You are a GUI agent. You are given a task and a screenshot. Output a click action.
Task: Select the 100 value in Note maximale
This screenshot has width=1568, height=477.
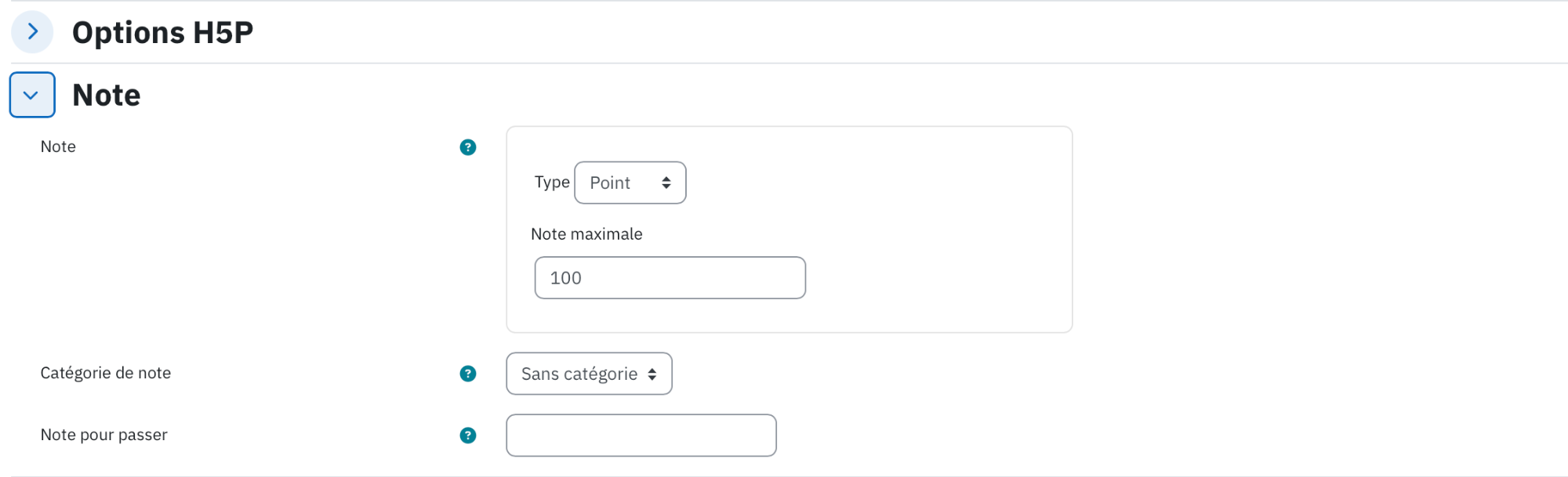coord(566,278)
